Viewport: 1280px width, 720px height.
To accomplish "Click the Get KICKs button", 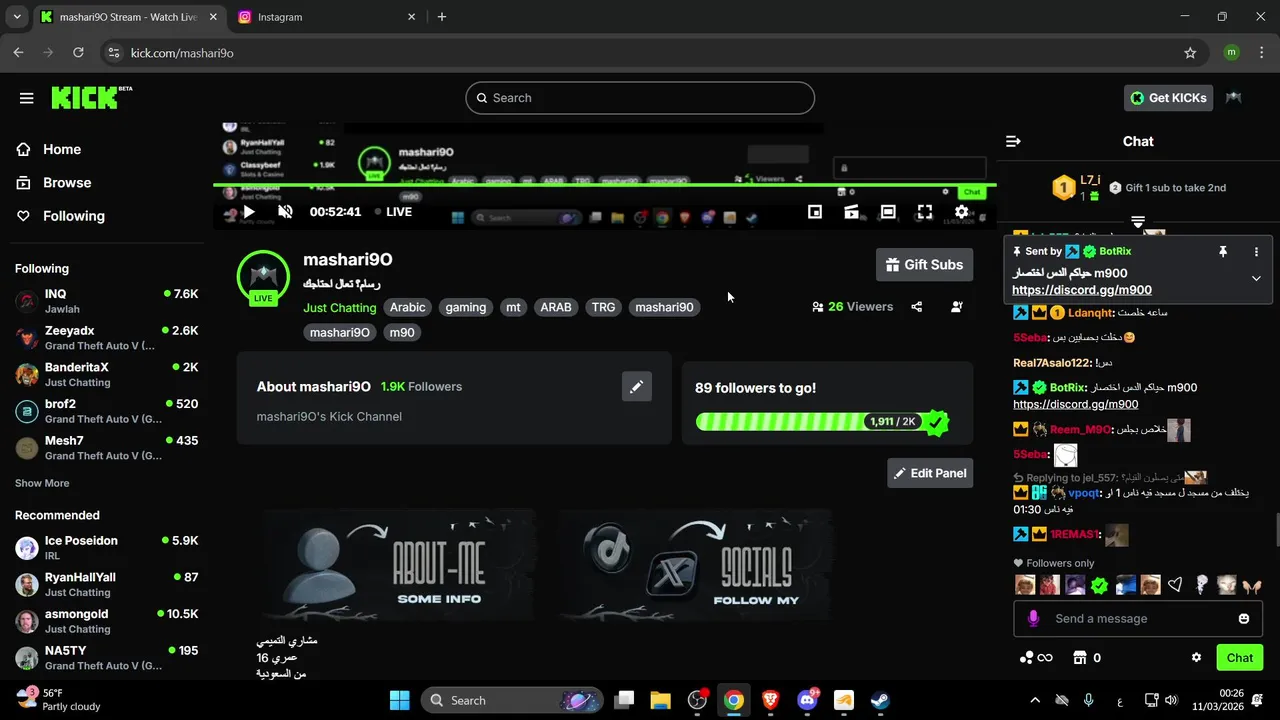I will click(x=1169, y=98).
